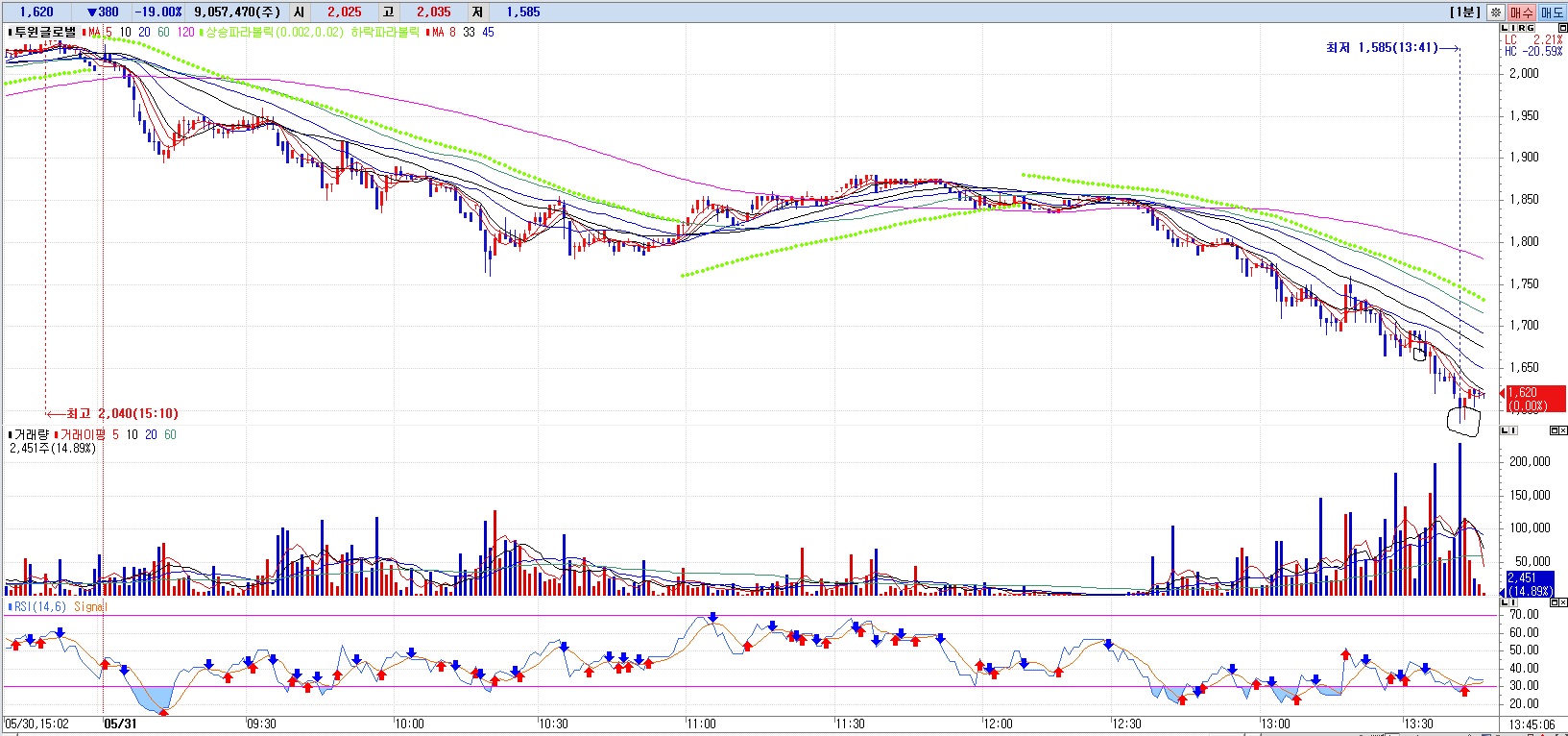
Task: Click the -19.00% change rate in header
Action: (158, 12)
